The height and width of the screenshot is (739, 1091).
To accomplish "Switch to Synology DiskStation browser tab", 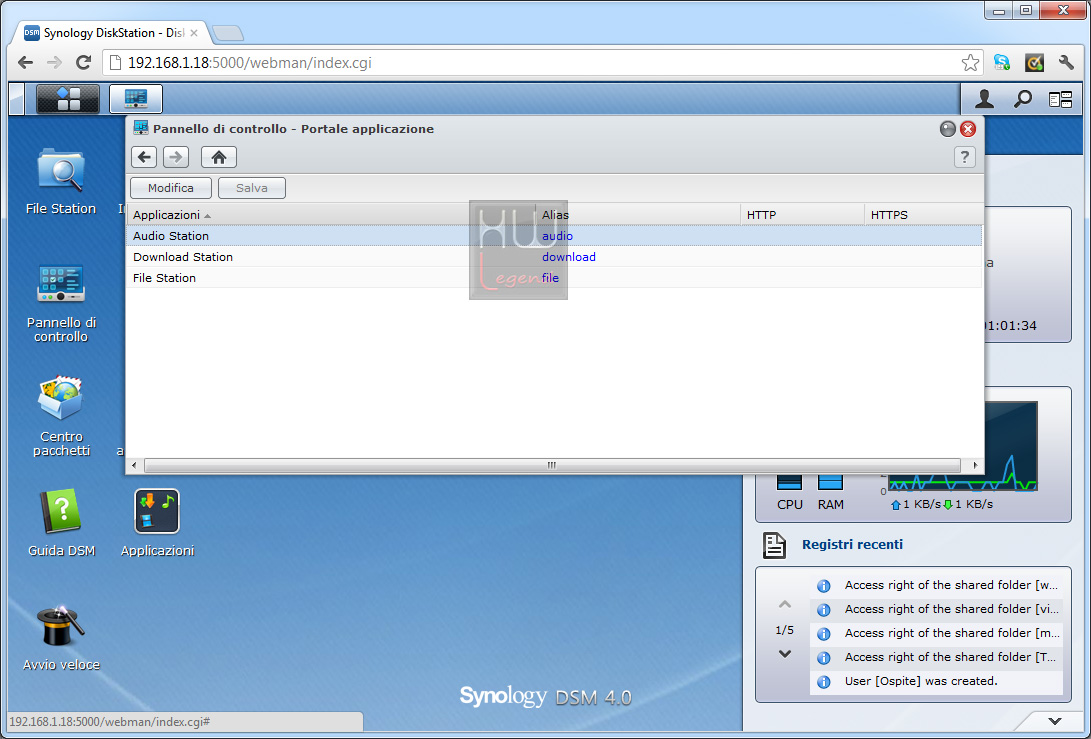I will pyautogui.click(x=111, y=33).
